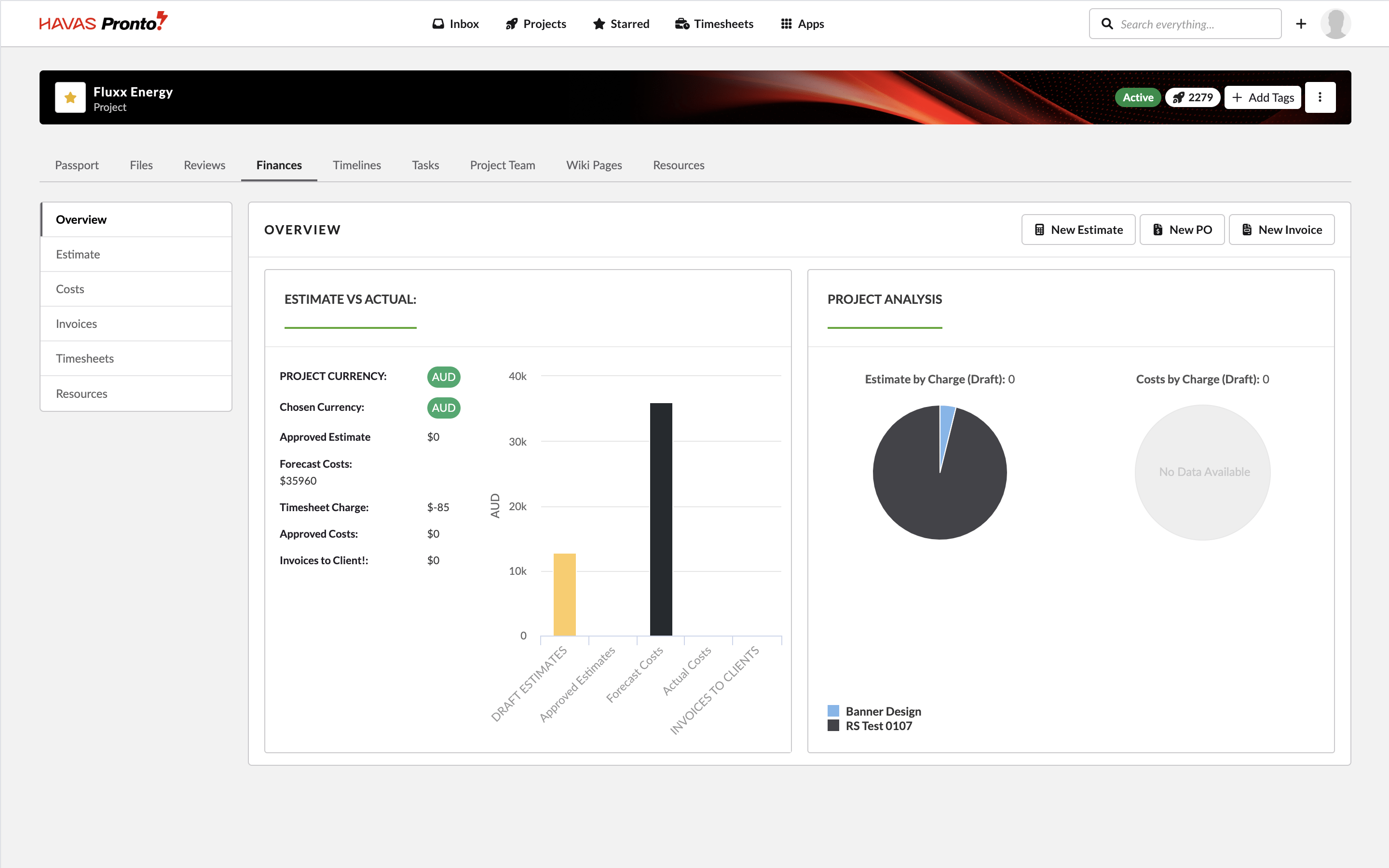Click the Add Tags button
Screen dimensions: 1389x868
coord(1263,97)
